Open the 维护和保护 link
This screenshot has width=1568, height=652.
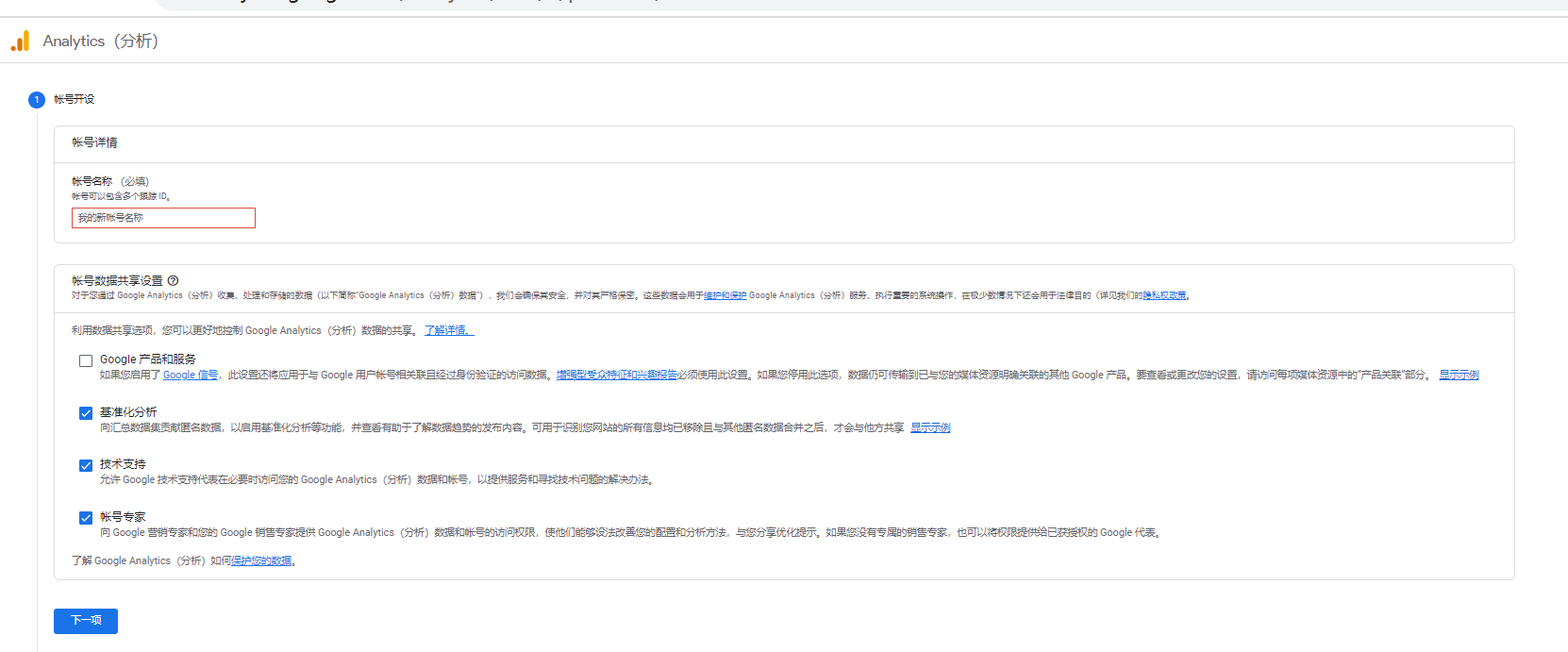726,295
